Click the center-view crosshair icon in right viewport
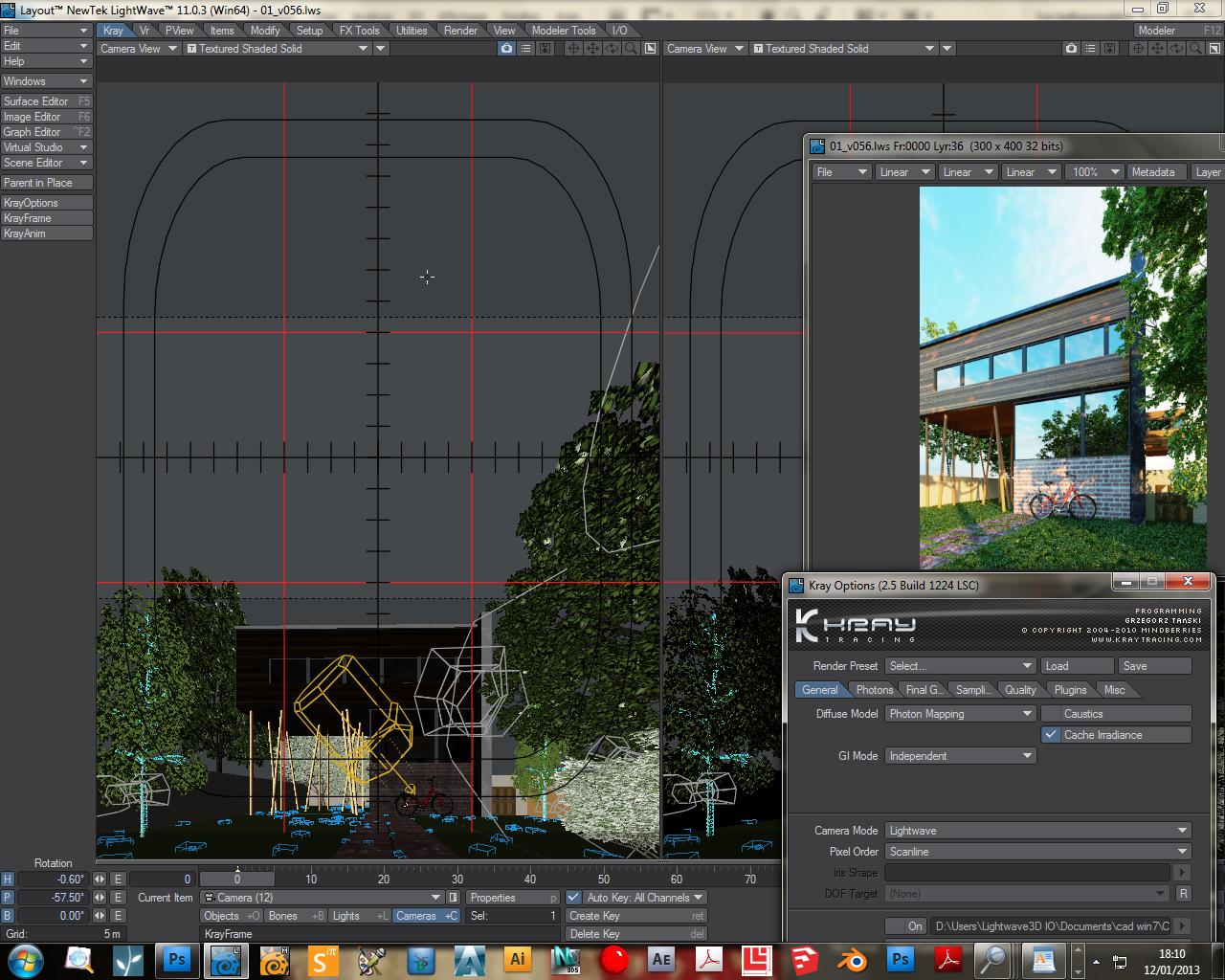The height and width of the screenshot is (980, 1225). click(1139, 49)
